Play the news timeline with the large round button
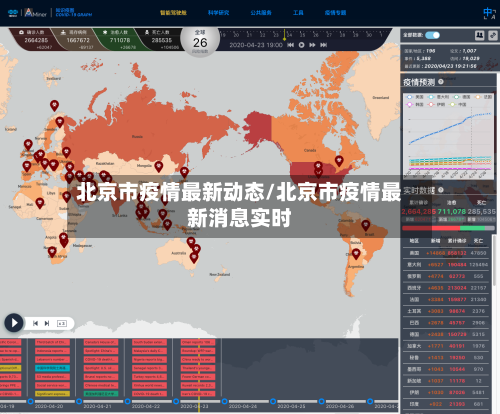 click(x=14, y=323)
